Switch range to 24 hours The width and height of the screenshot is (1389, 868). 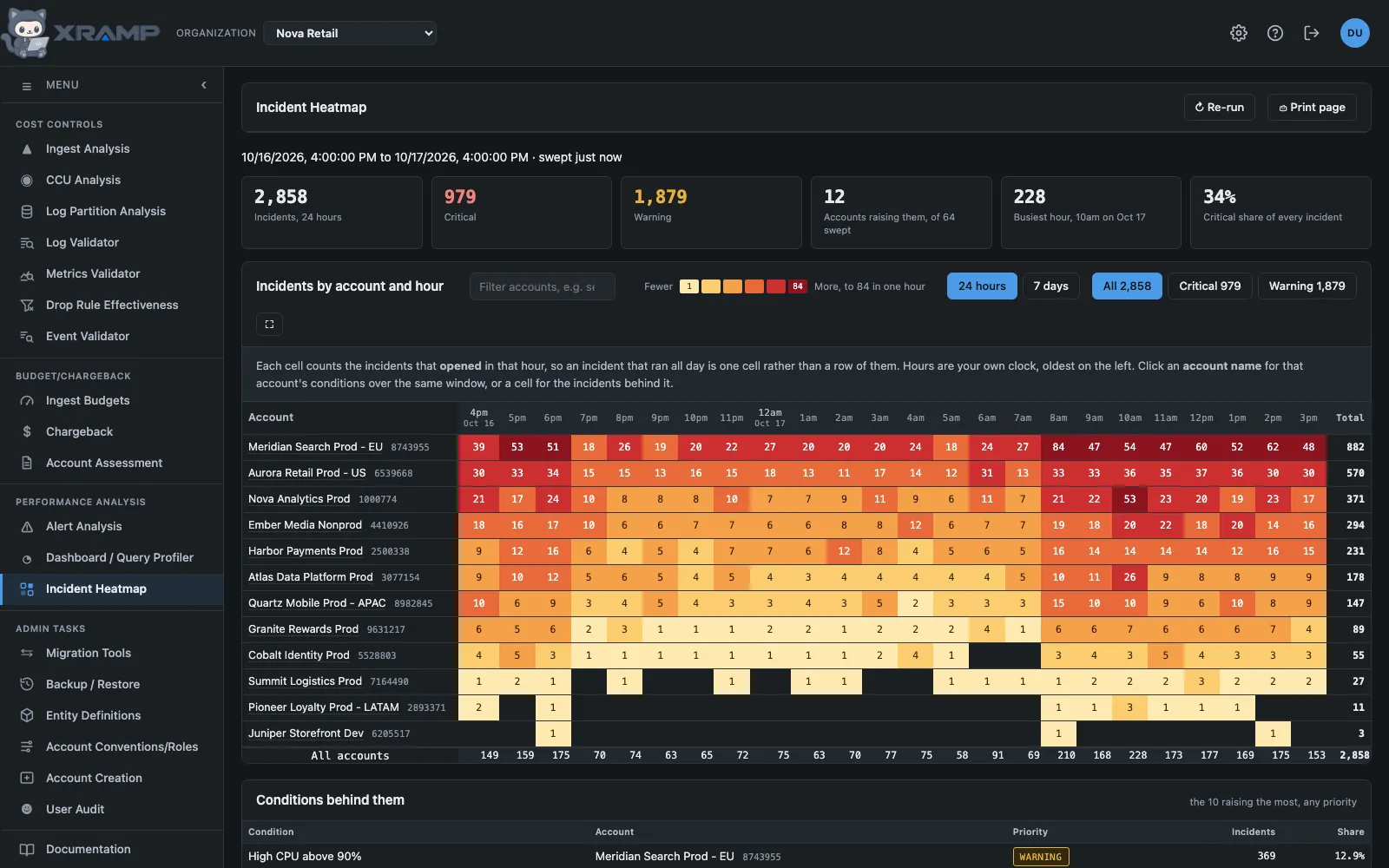pyautogui.click(x=982, y=286)
